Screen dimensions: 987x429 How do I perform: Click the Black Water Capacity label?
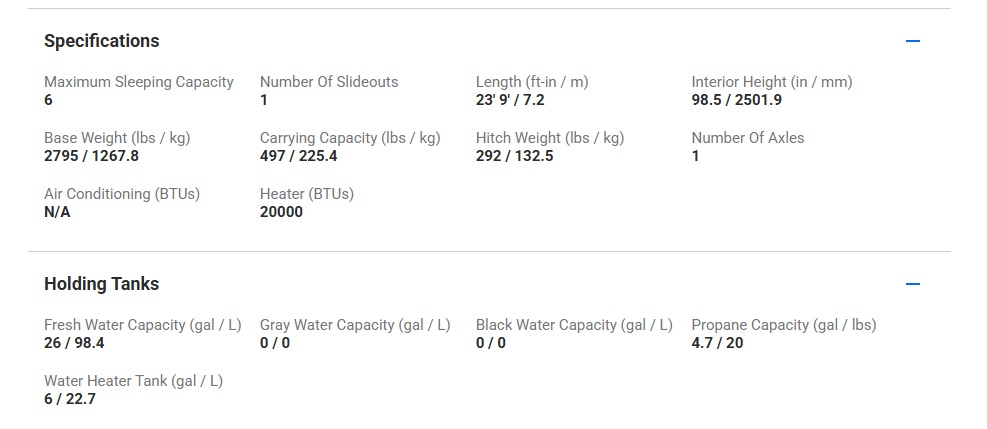pos(574,325)
